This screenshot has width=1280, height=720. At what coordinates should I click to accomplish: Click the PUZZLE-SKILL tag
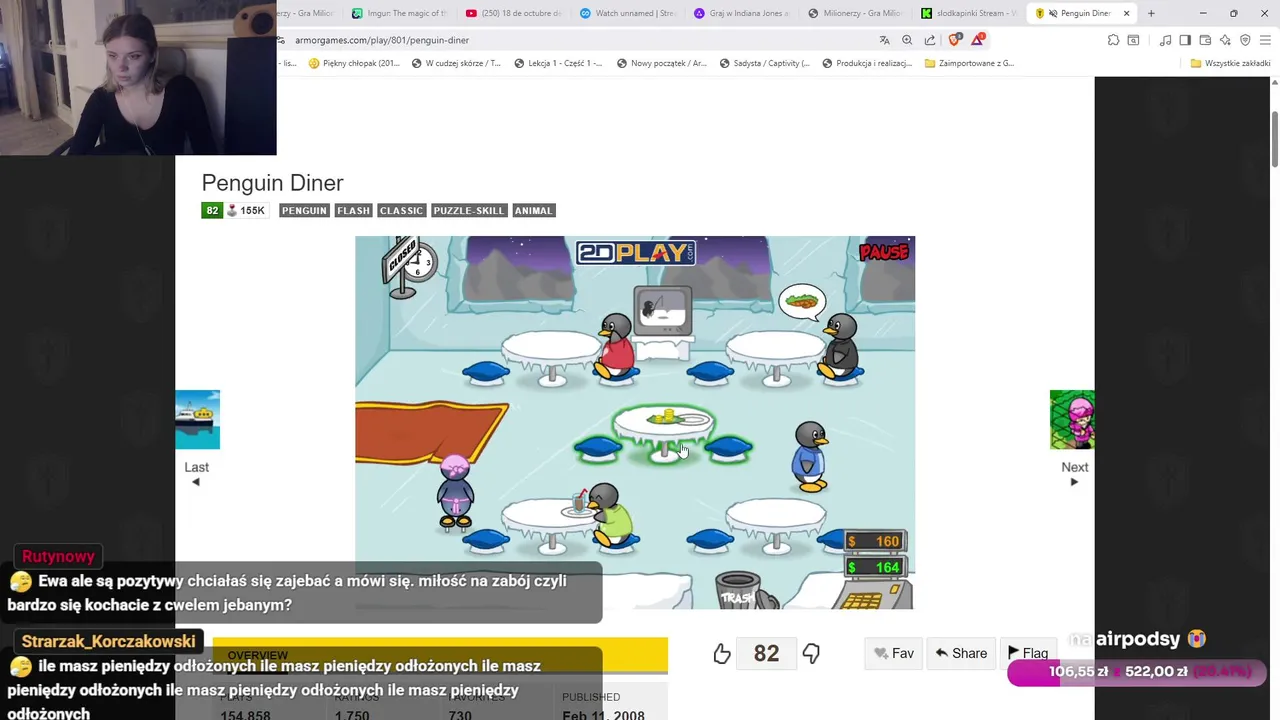469,211
